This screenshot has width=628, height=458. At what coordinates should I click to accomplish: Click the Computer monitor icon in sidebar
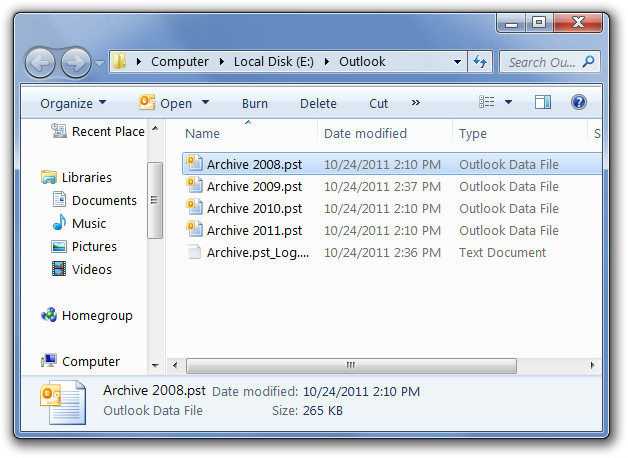point(49,361)
